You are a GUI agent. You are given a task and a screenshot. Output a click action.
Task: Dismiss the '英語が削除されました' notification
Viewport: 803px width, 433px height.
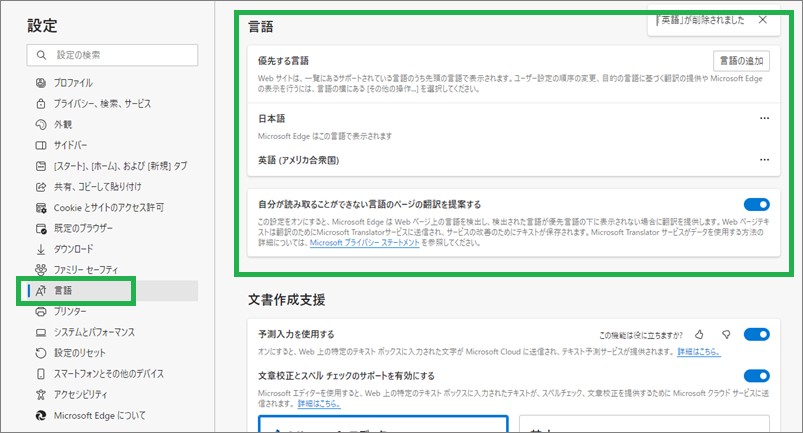(x=763, y=20)
